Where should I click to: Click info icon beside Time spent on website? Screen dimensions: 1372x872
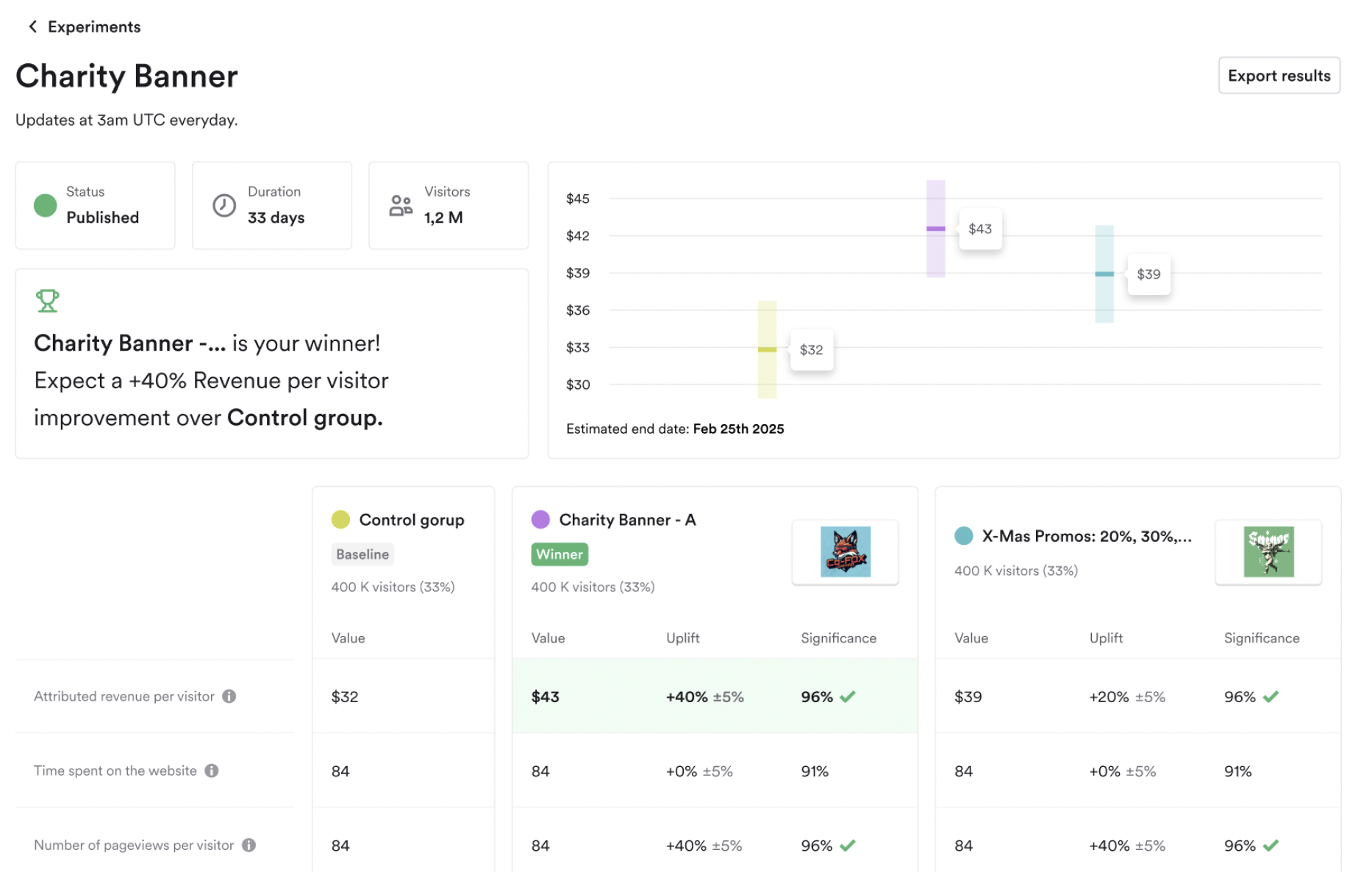212,771
